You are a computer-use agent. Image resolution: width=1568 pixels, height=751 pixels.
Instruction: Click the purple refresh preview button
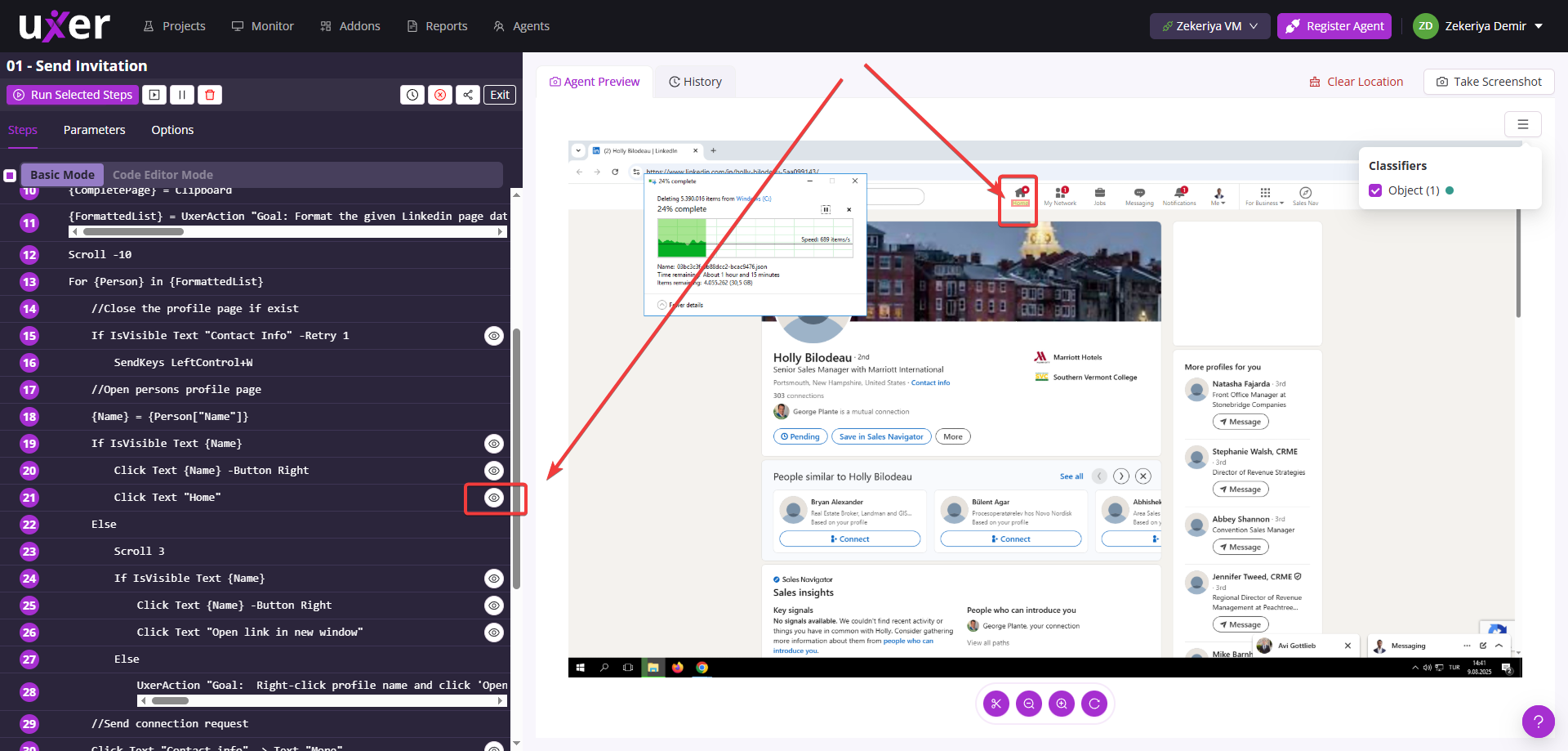pos(1094,704)
